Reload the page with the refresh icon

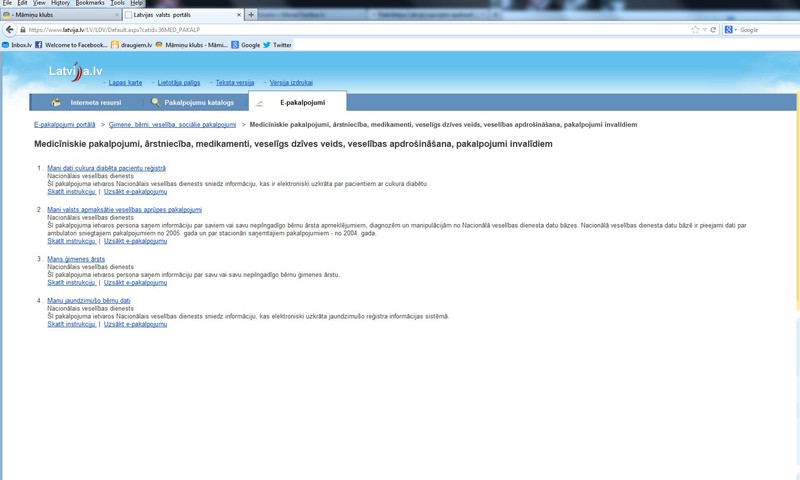[x=713, y=30]
